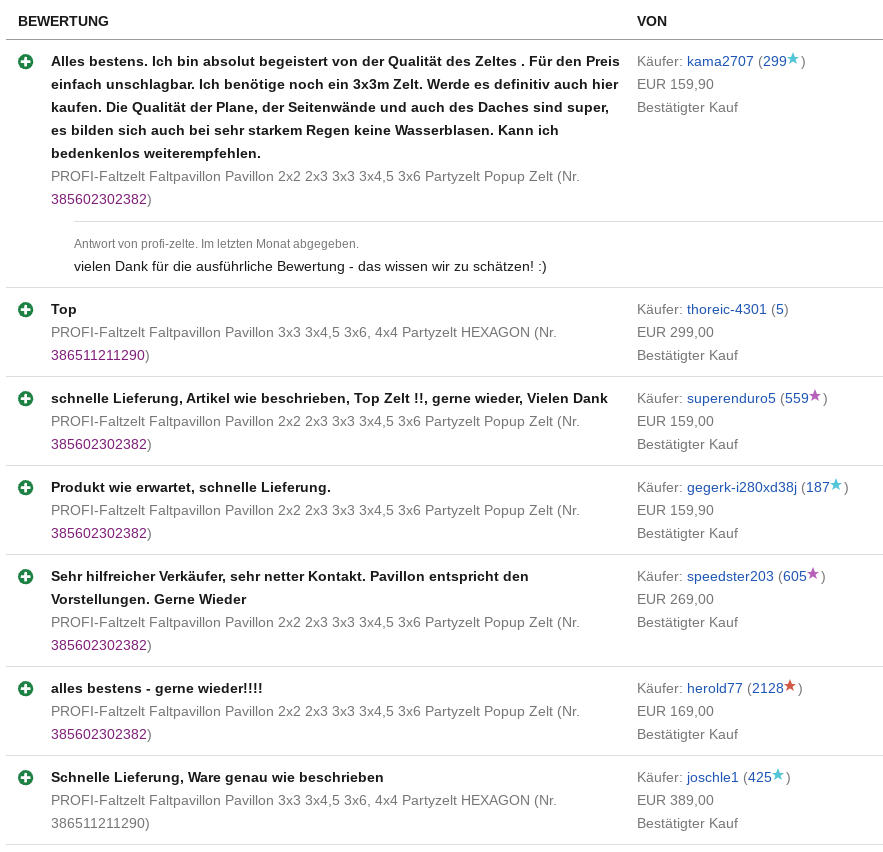Open herold77's buyer profile
This screenshot has height=852, width=883.
[715, 689]
